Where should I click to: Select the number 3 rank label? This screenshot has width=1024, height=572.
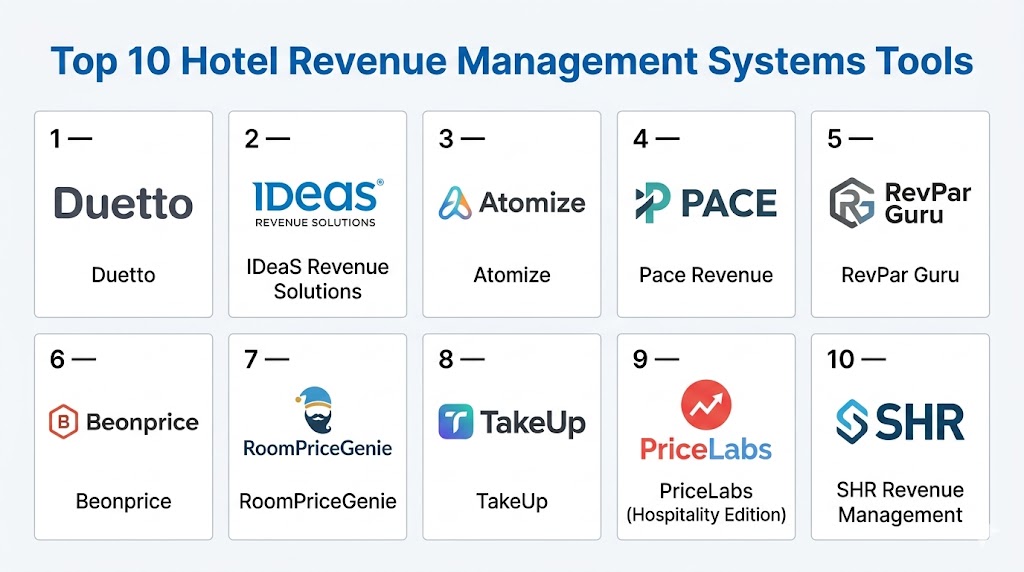[446, 139]
